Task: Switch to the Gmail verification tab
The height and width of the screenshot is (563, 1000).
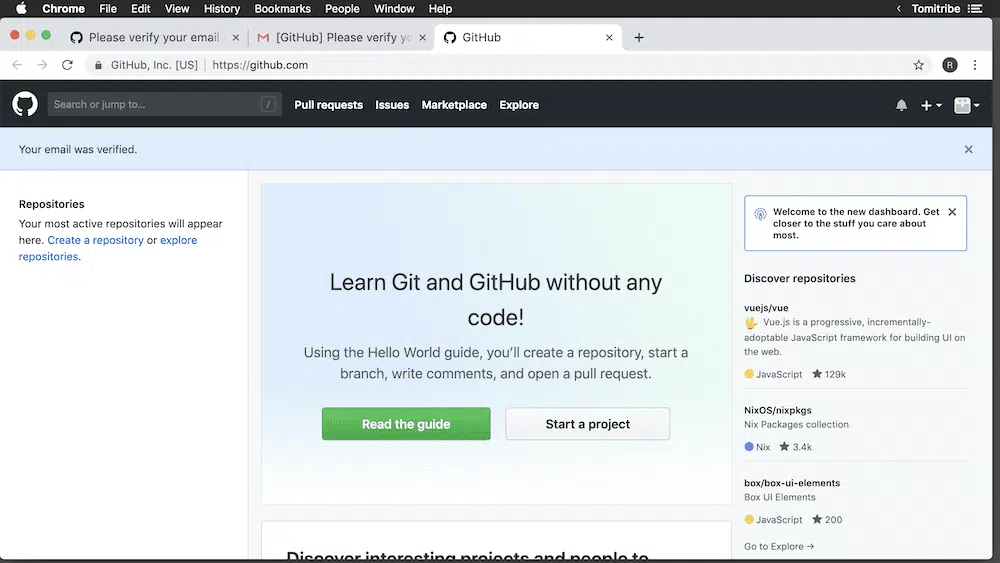Action: pyautogui.click(x=335, y=38)
